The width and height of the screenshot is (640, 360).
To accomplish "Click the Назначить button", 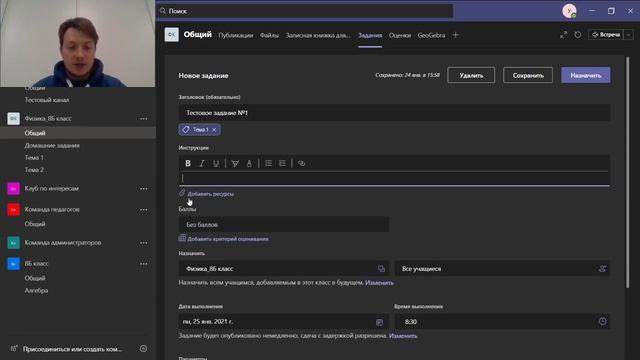I will click(x=586, y=76).
